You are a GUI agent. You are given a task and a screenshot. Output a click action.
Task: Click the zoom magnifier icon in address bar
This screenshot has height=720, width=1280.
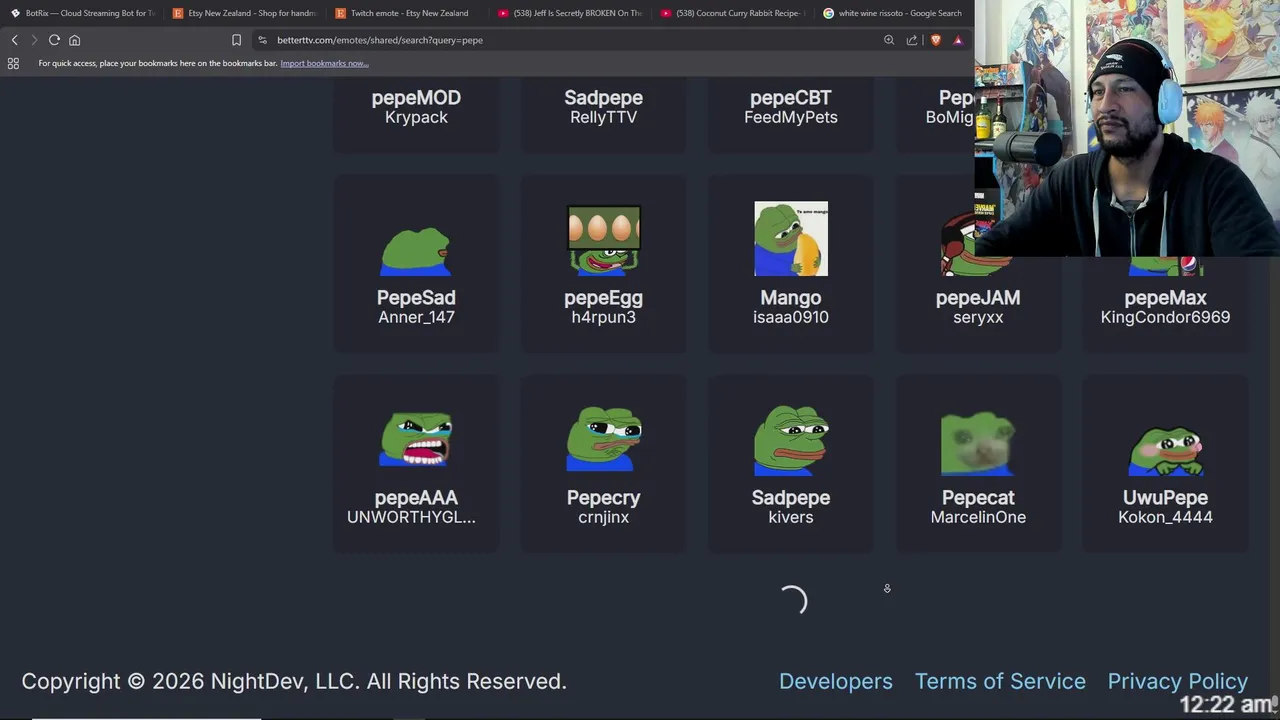[x=889, y=40]
